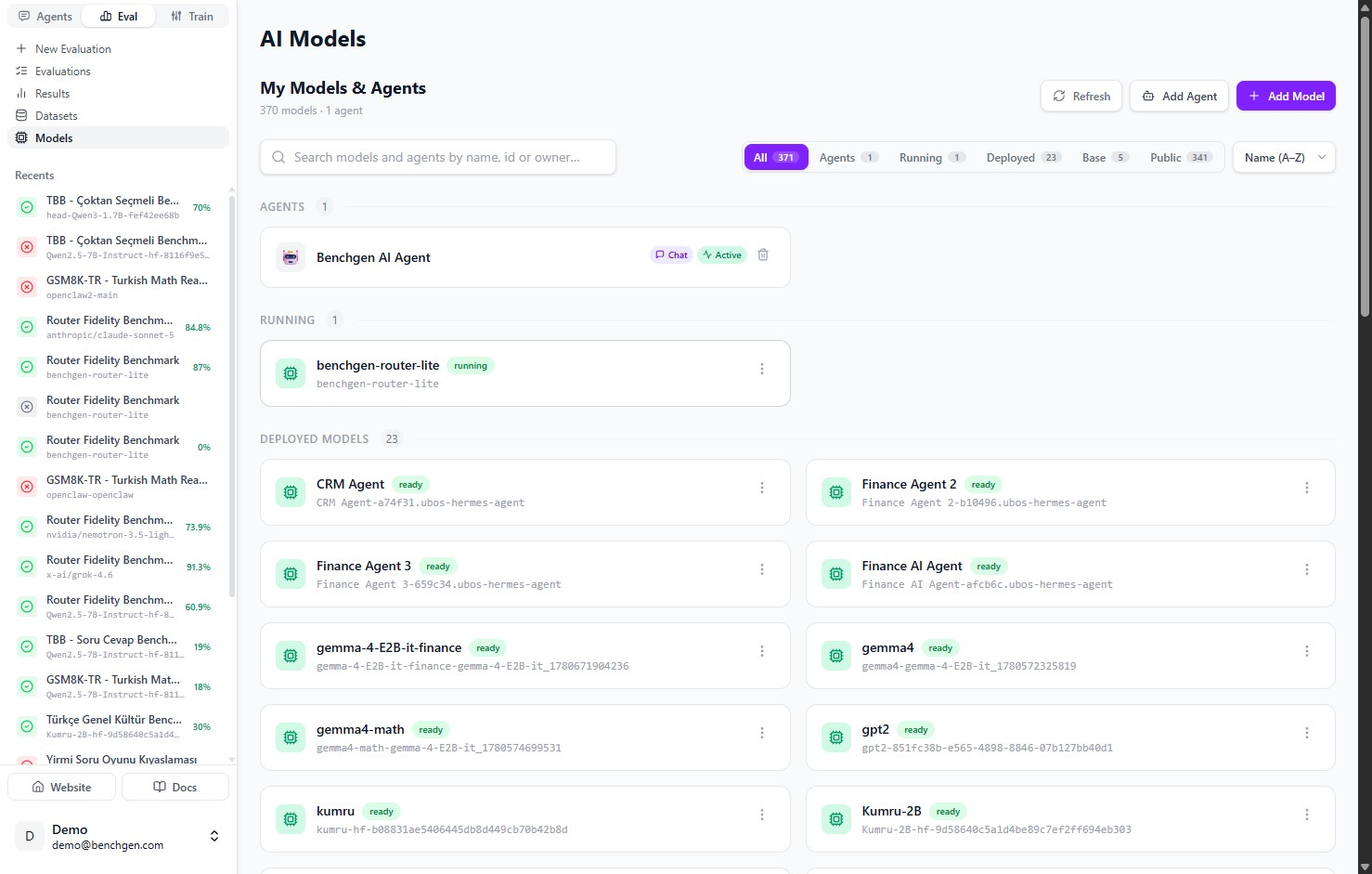Filter list by Base 5 models
This screenshot has width=1372, height=874.
1106,157
